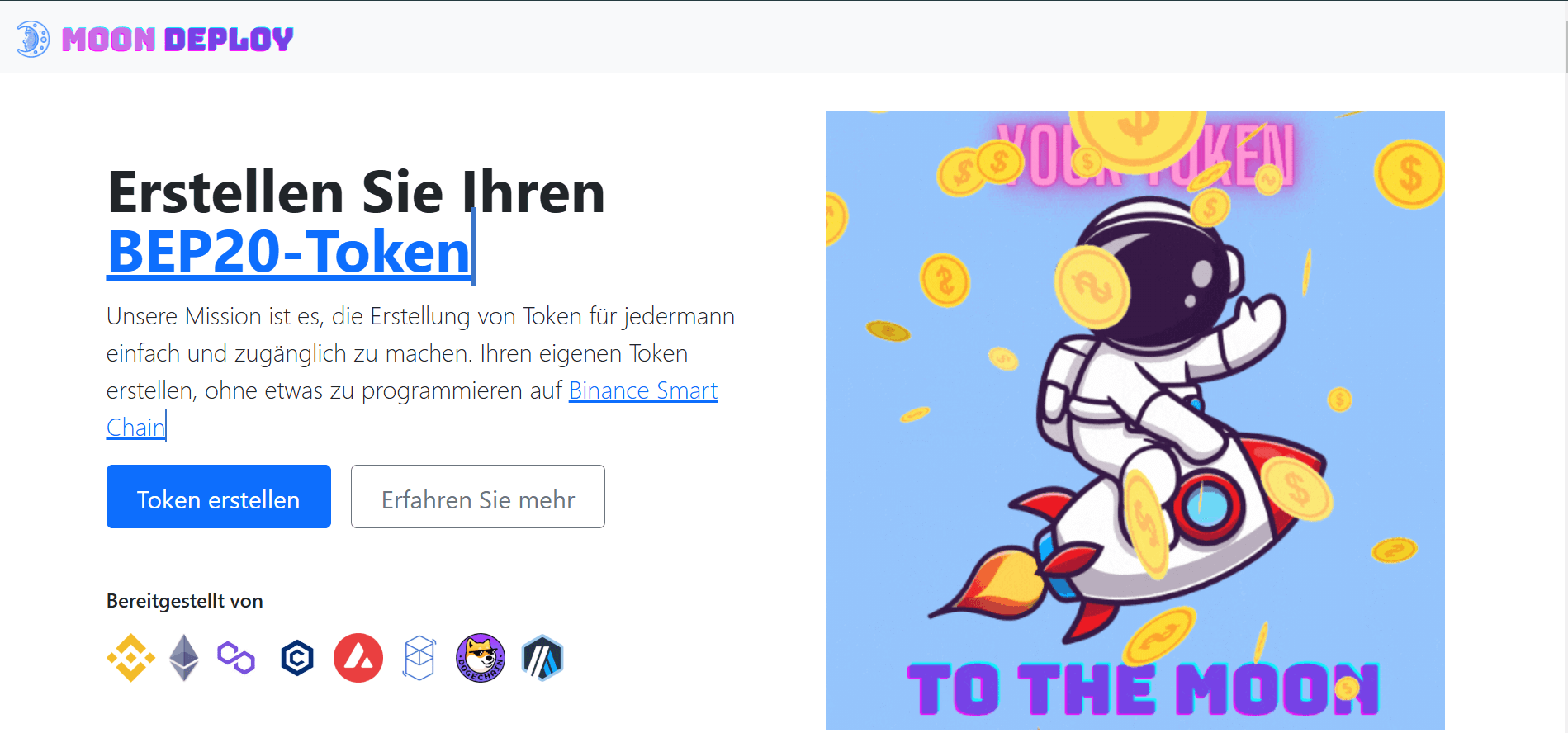
Task: Click the MOON DEPLOY wordmark
Action: click(178, 39)
